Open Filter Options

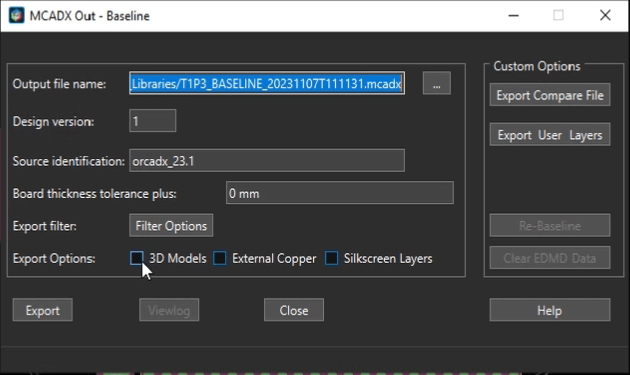point(171,225)
